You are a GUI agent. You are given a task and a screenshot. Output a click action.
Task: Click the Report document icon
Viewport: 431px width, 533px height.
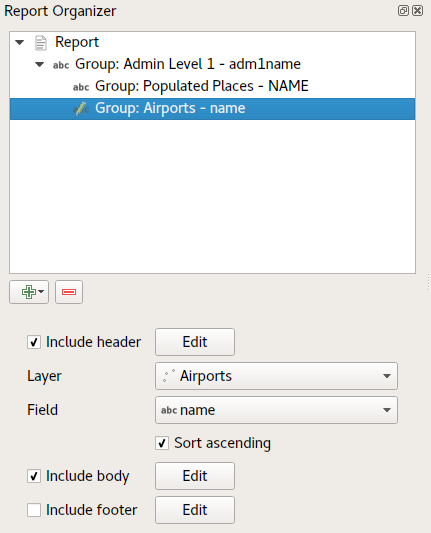coord(41,43)
